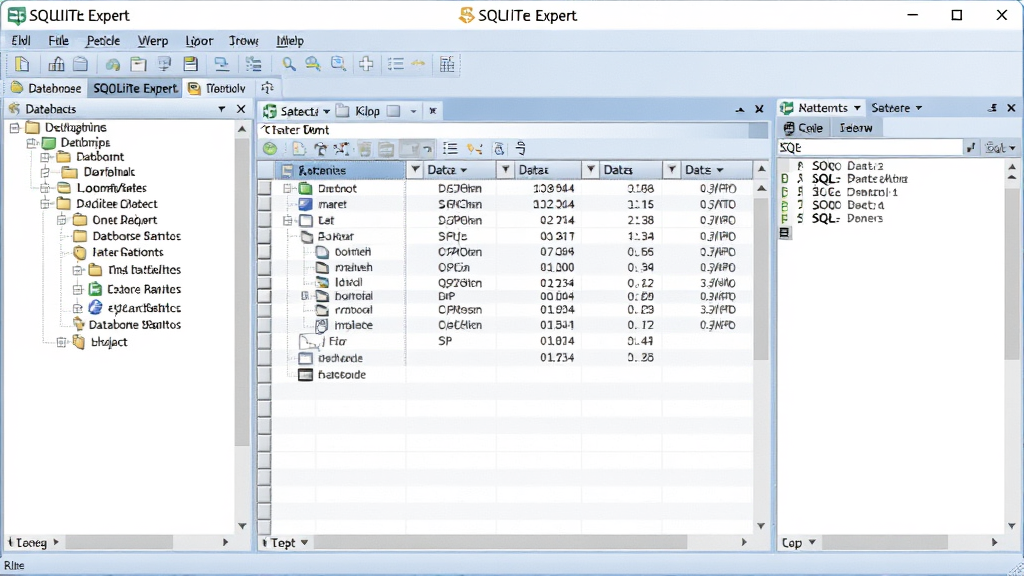This screenshot has height=576, width=1024.
Task: Open the Werp menu
Action: 153,40
